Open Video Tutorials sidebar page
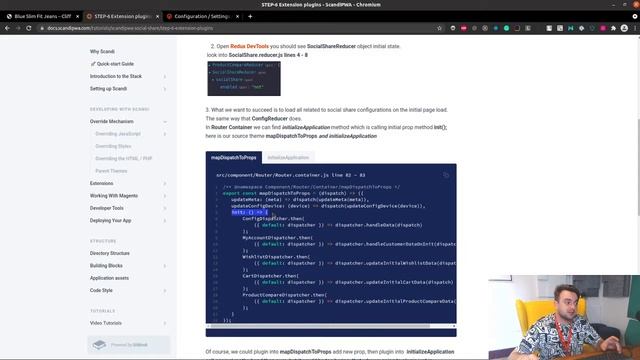The width and height of the screenshot is (640, 360). pyautogui.click(x=106, y=323)
